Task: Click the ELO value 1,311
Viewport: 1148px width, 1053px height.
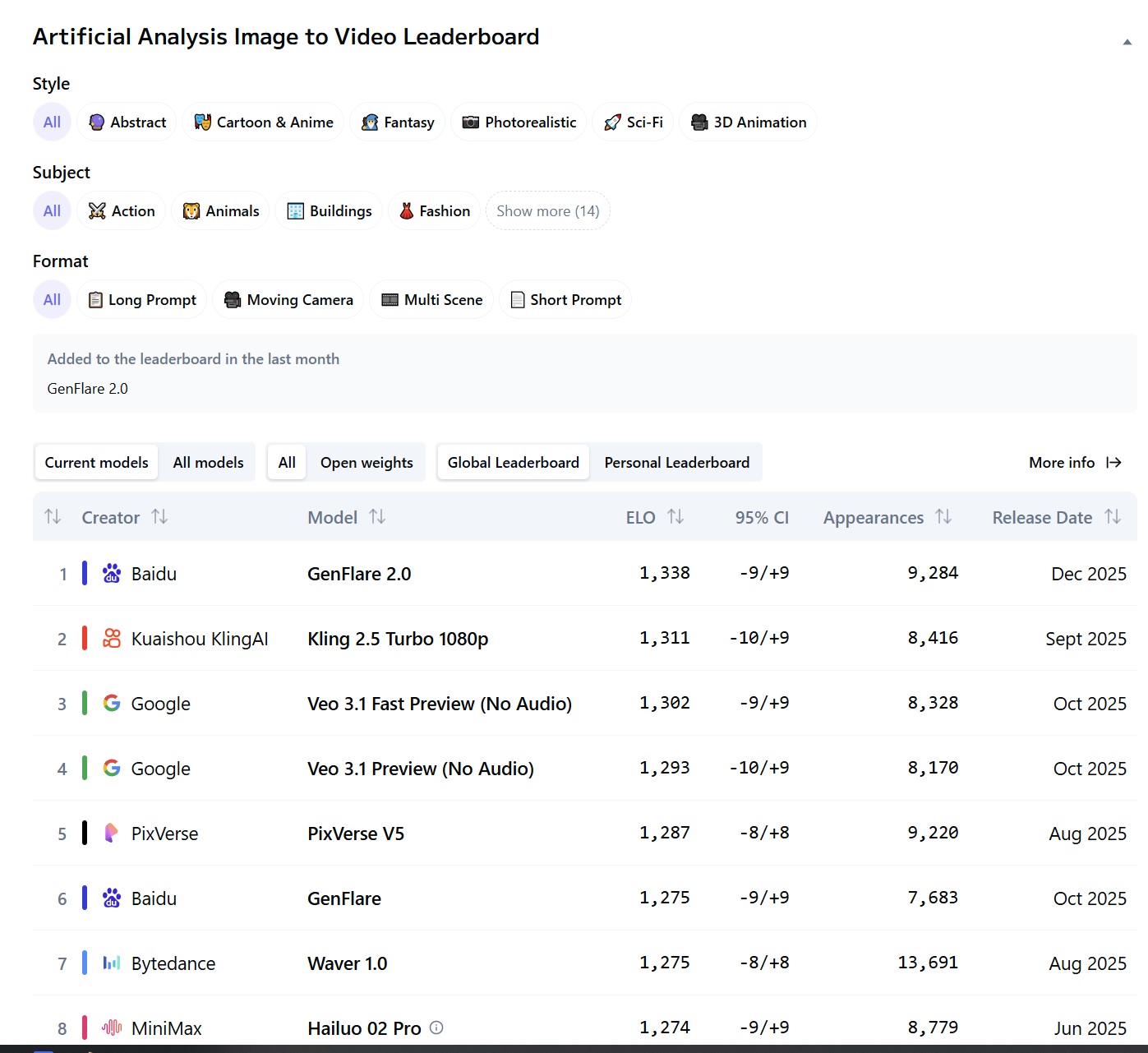Action: [x=665, y=638]
